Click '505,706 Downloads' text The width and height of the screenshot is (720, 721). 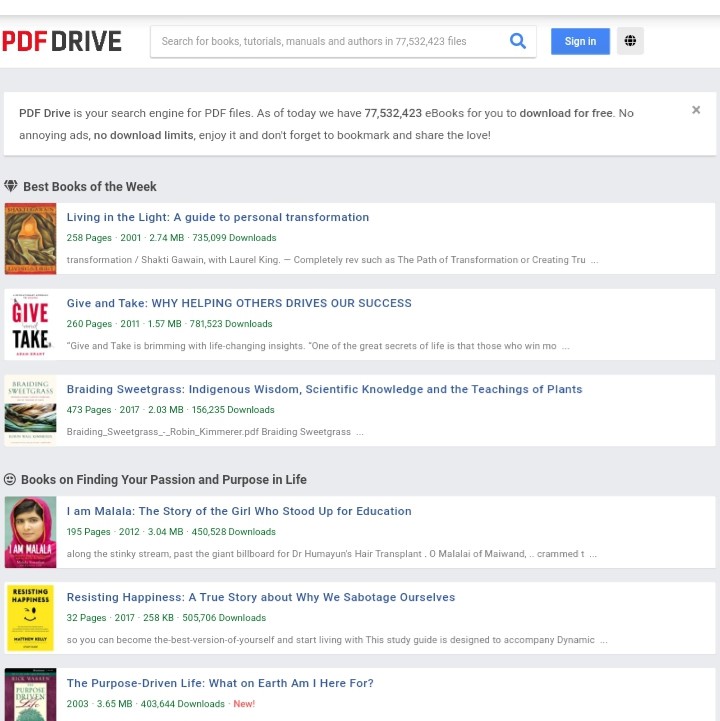click(x=224, y=618)
